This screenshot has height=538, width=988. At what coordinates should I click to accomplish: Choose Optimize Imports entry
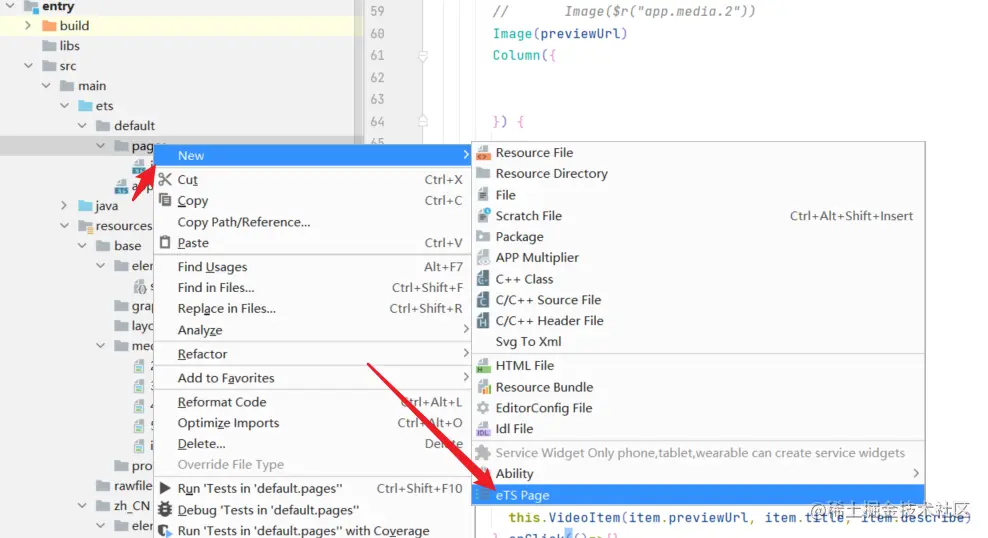(x=313, y=423)
